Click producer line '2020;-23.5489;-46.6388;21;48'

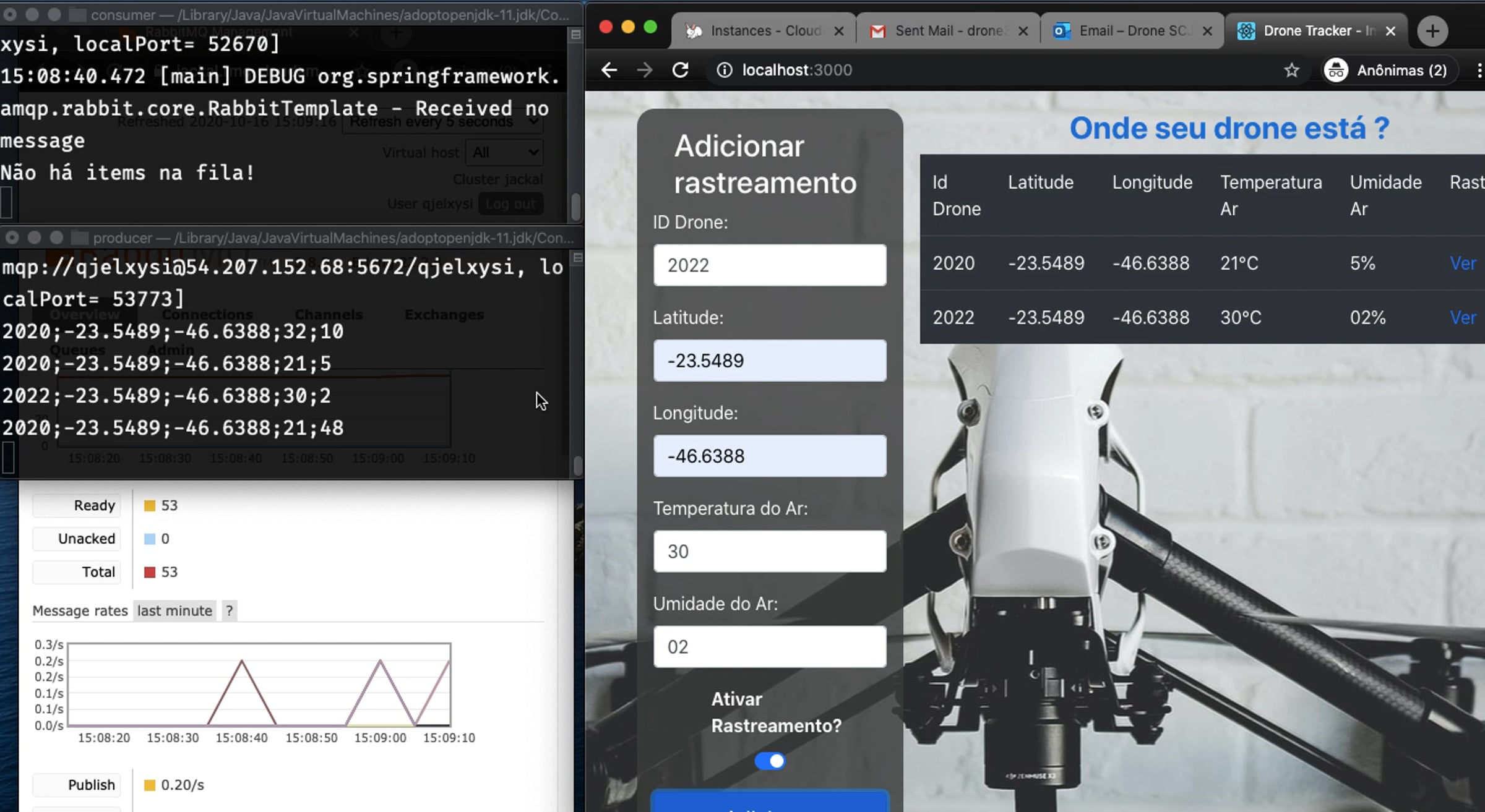pos(173,428)
